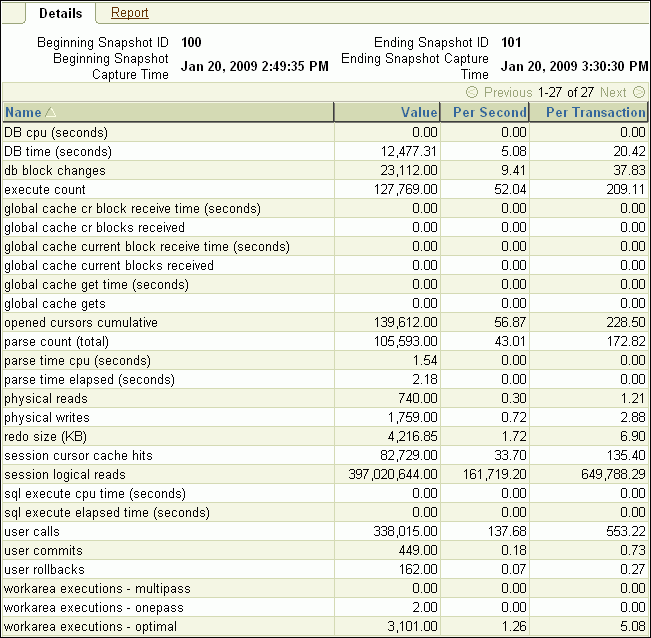Click the ascending sort triangle beside Name
The image size is (651, 638).
tap(51, 113)
